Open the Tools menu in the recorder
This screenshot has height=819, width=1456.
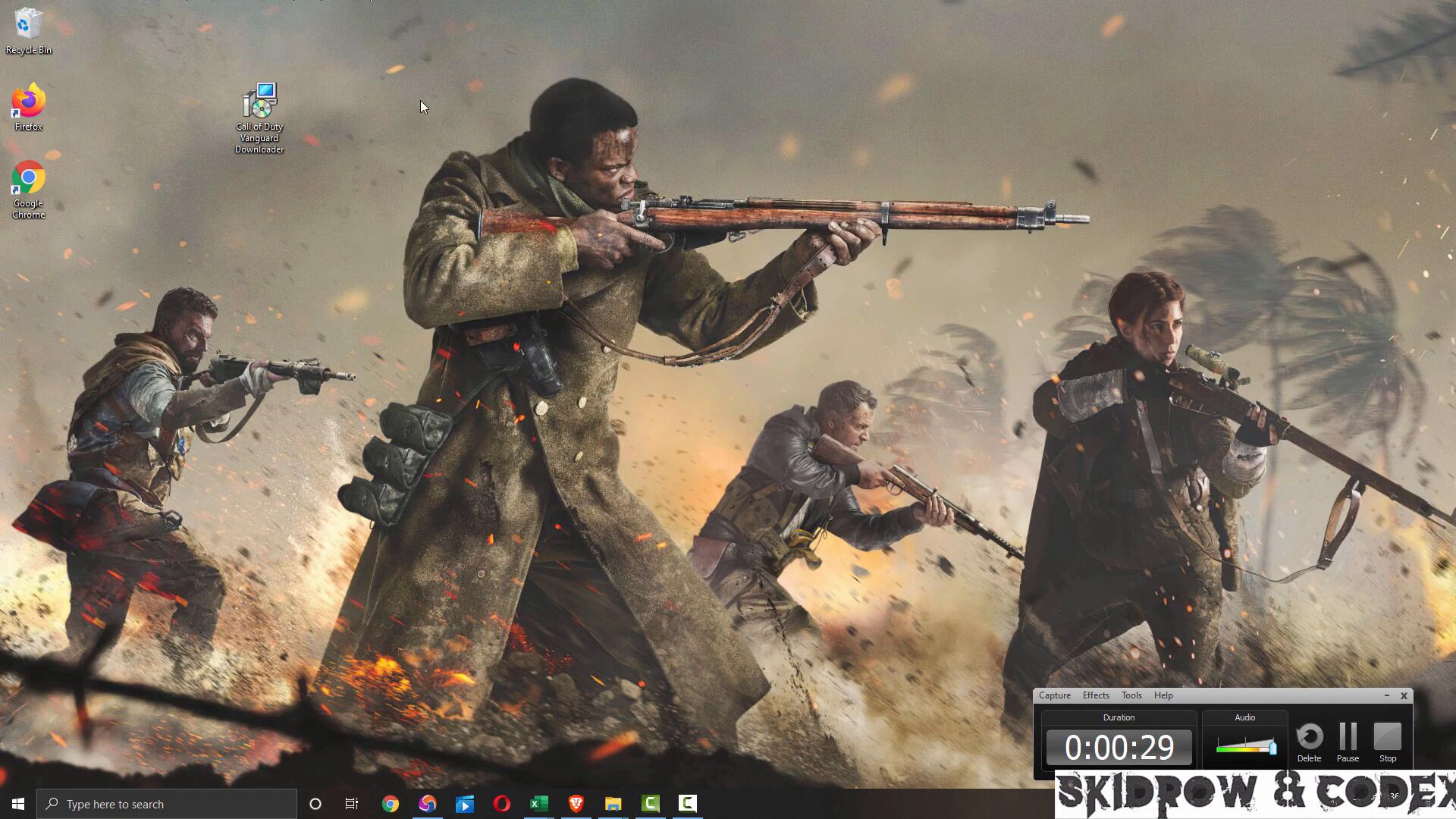point(1131,695)
